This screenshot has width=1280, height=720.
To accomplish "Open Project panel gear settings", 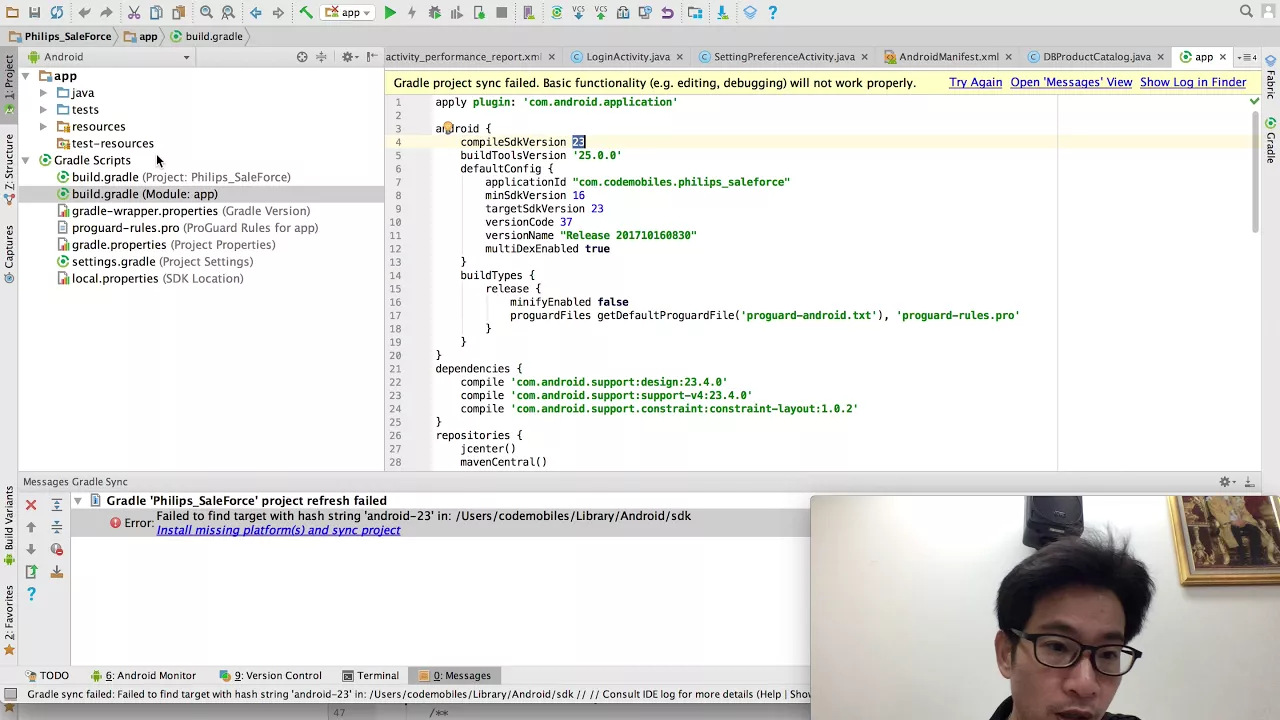I will (x=348, y=57).
